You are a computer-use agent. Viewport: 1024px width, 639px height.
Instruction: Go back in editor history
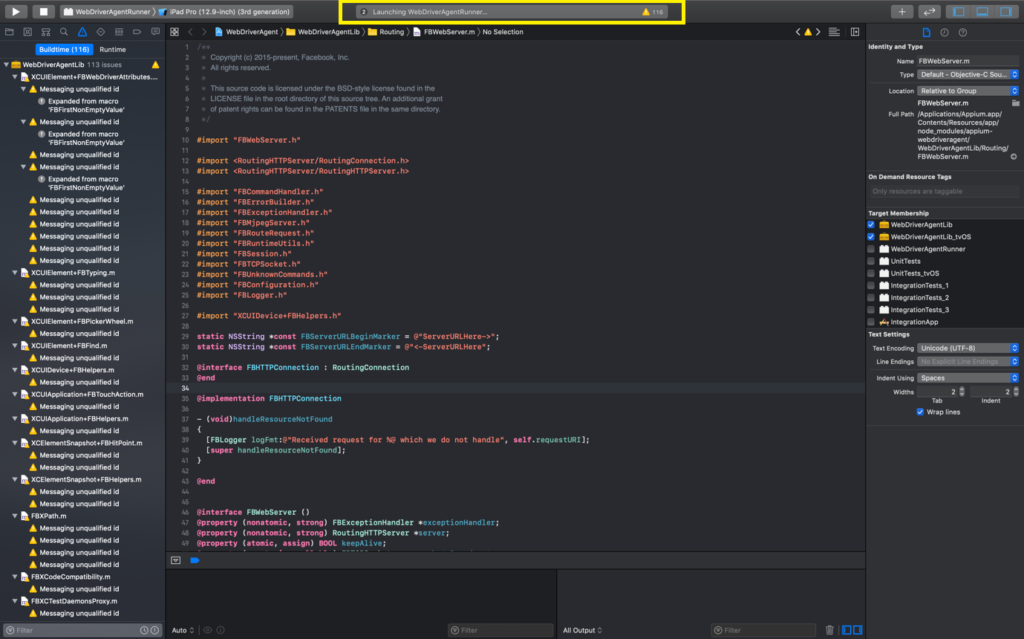(190, 32)
